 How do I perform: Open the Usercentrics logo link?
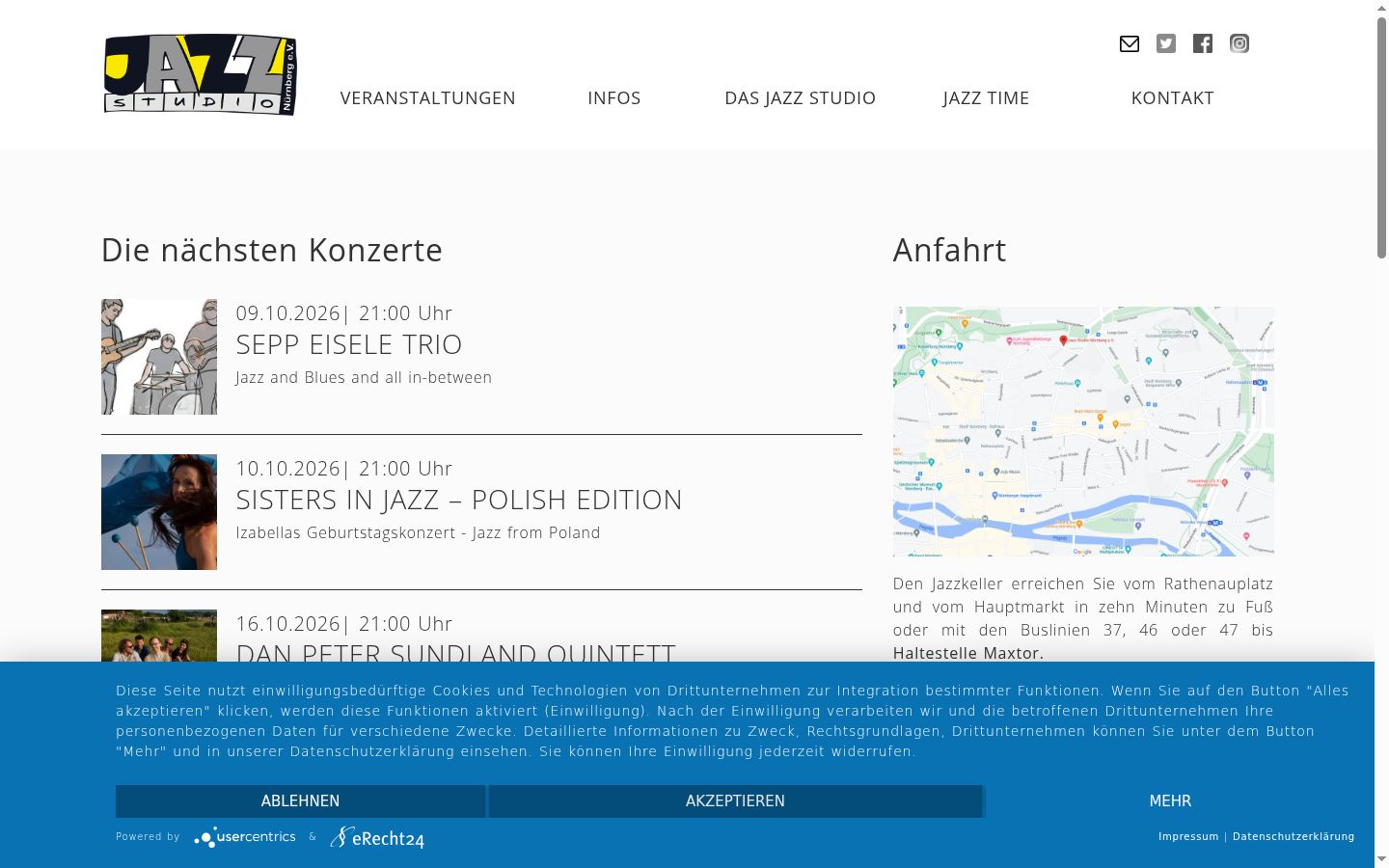(x=245, y=837)
